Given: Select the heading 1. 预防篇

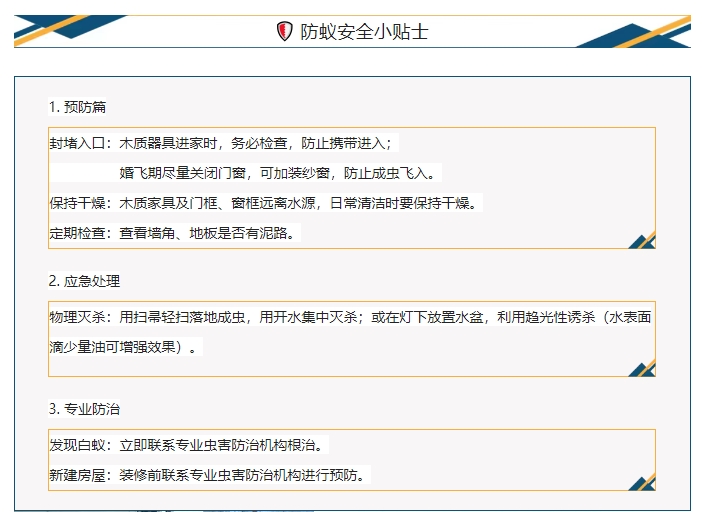Looking at the screenshot, I should pyautogui.click(x=77, y=107).
